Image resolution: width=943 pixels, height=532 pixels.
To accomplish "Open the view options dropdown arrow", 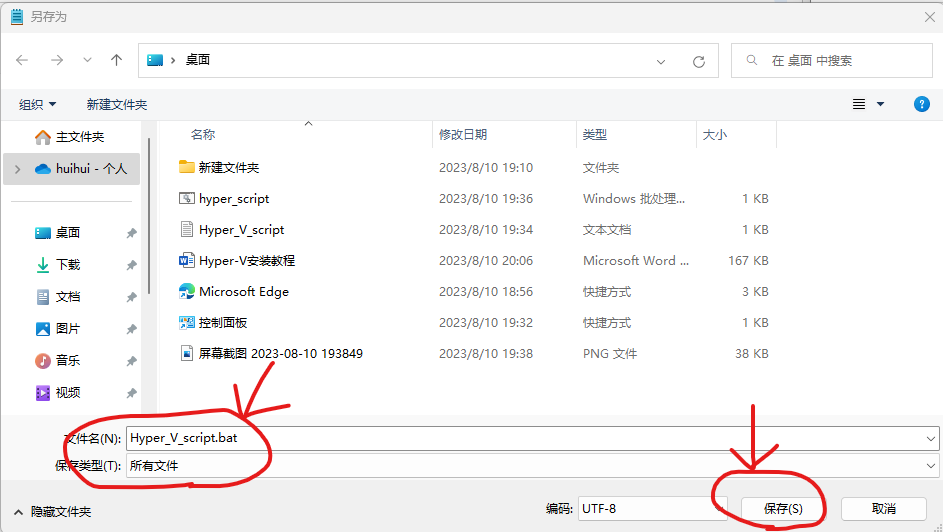I will (x=880, y=105).
